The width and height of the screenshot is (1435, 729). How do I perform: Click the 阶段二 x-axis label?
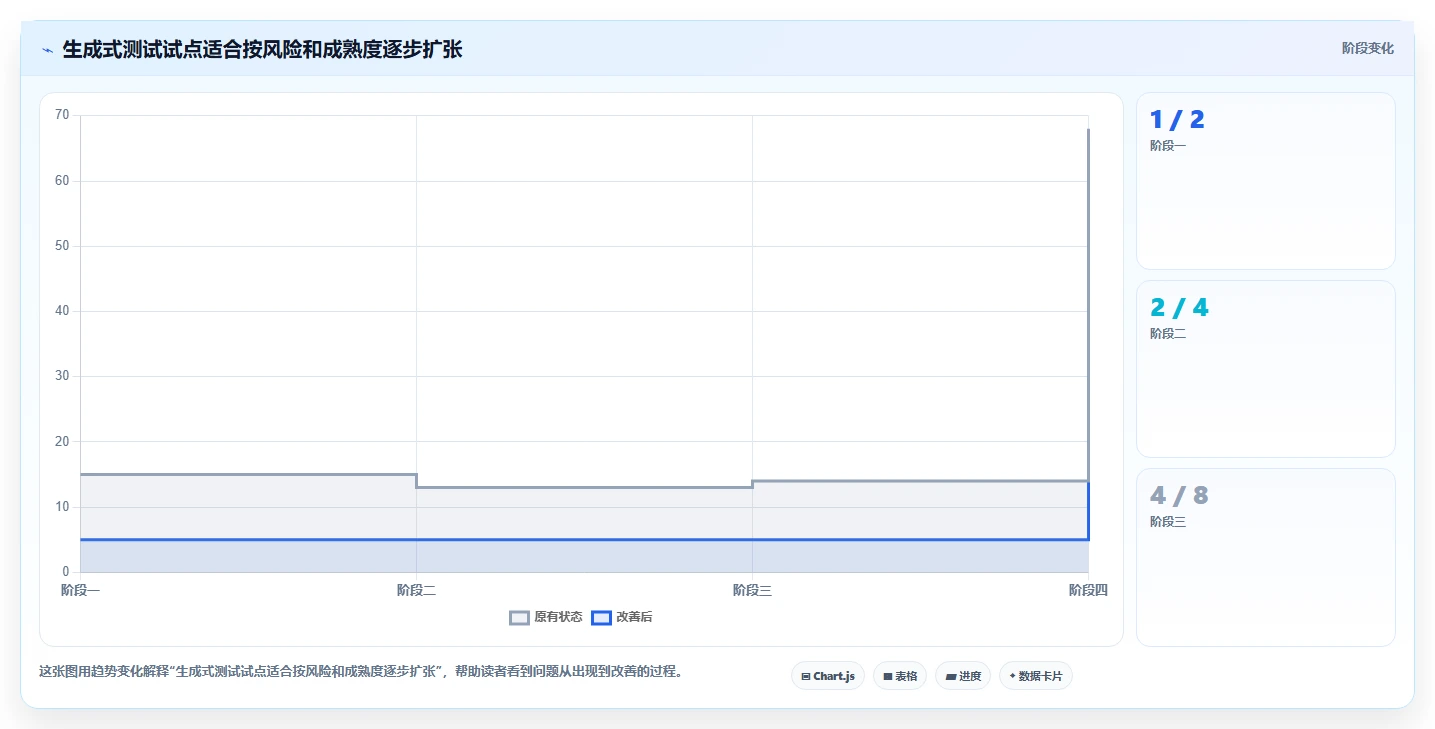[416, 590]
